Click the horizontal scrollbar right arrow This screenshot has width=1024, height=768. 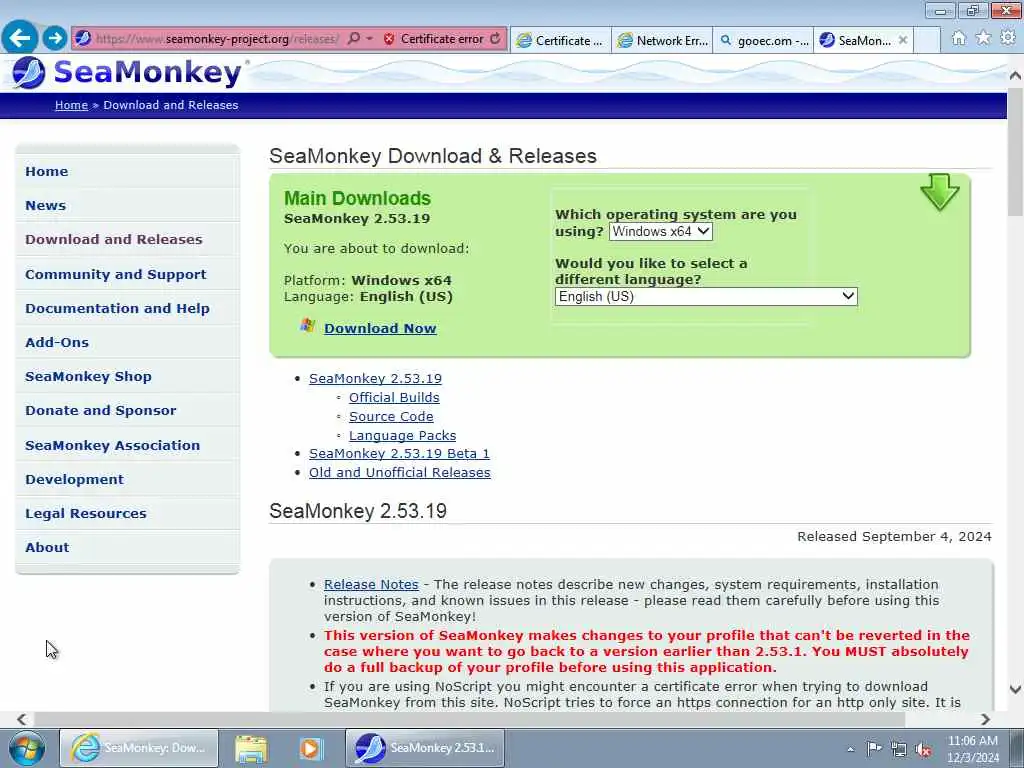(985, 719)
